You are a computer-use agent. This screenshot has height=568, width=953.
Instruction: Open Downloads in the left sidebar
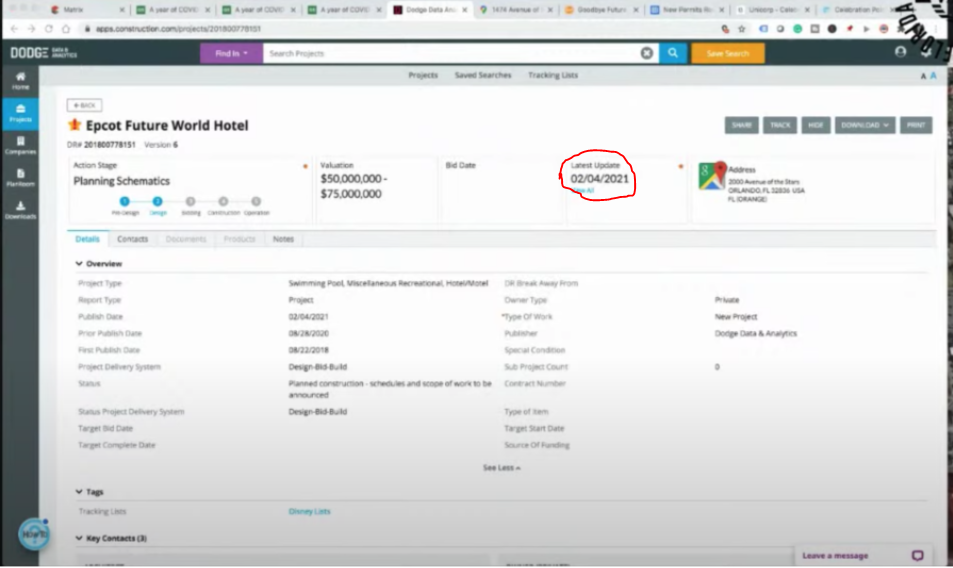pyautogui.click(x=20, y=210)
